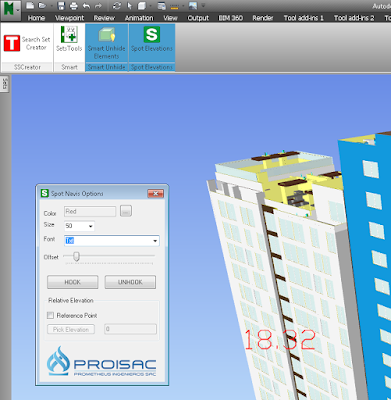This screenshot has height=400, width=391.
Task: Click the red 18.32 elevation label
Action: point(280,340)
